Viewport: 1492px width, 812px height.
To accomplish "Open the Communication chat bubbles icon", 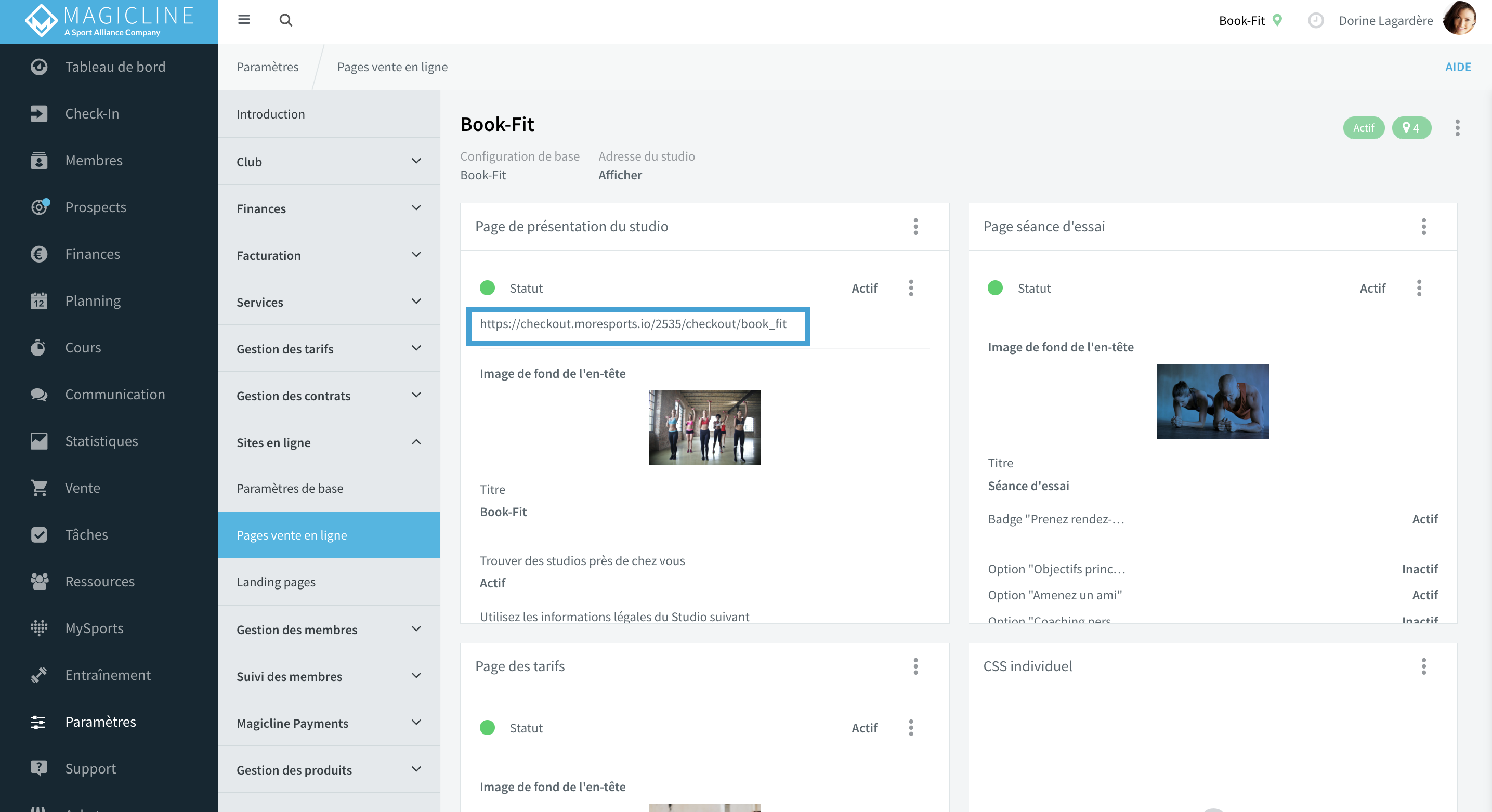I will click(x=39, y=395).
